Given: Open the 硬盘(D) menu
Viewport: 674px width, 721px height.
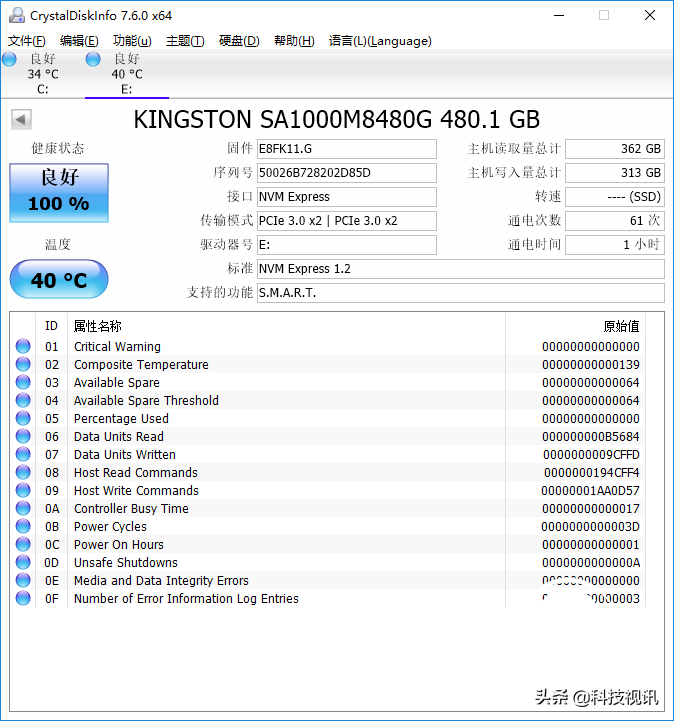Looking at the screenshot, I should pos(239,41).
